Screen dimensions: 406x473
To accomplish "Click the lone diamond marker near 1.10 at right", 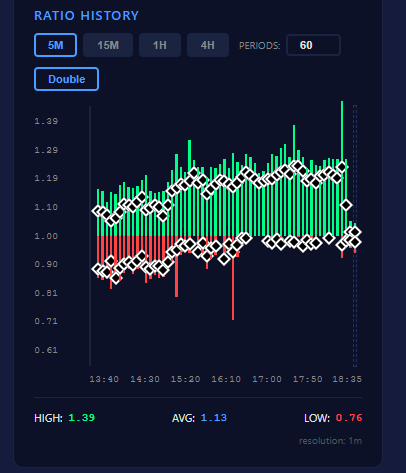I will tap(346, 205).
